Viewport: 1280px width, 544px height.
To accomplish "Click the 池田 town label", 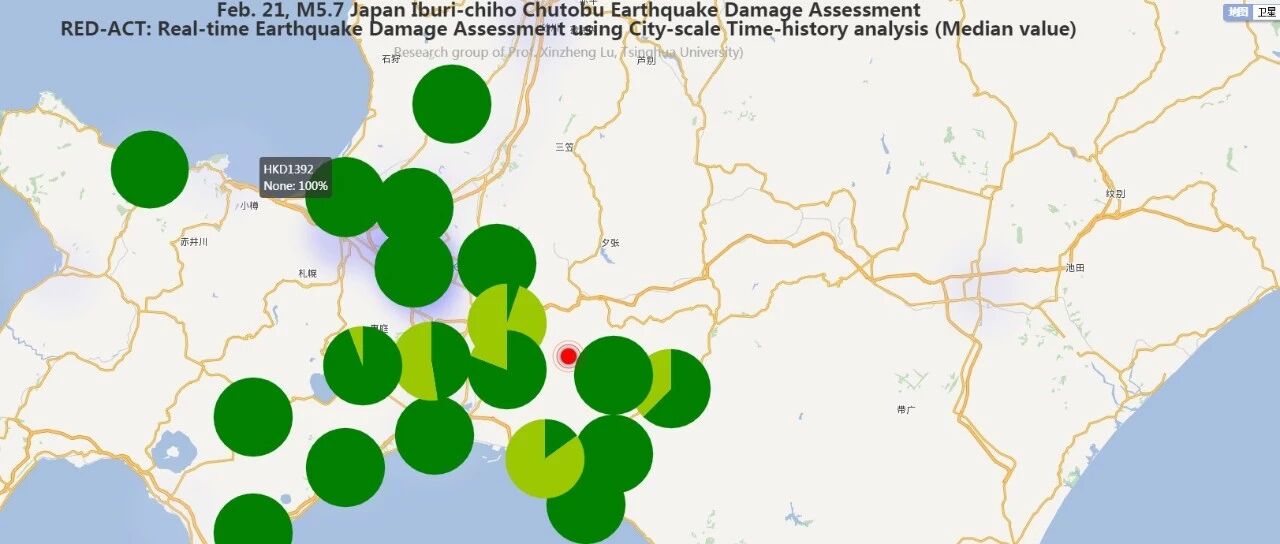I will (x=1075, y=268).
